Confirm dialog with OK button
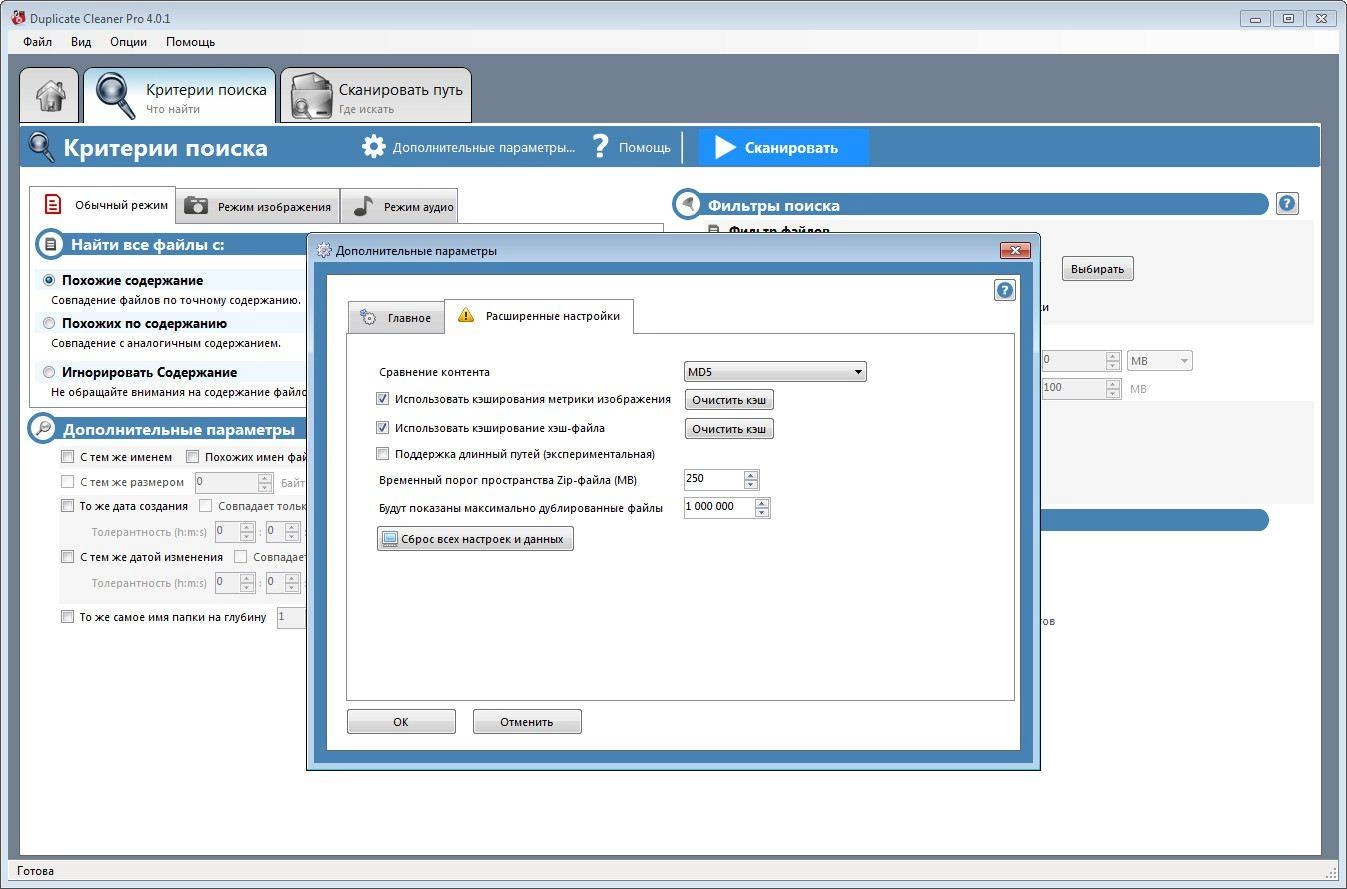 click(x=401, y=722)
